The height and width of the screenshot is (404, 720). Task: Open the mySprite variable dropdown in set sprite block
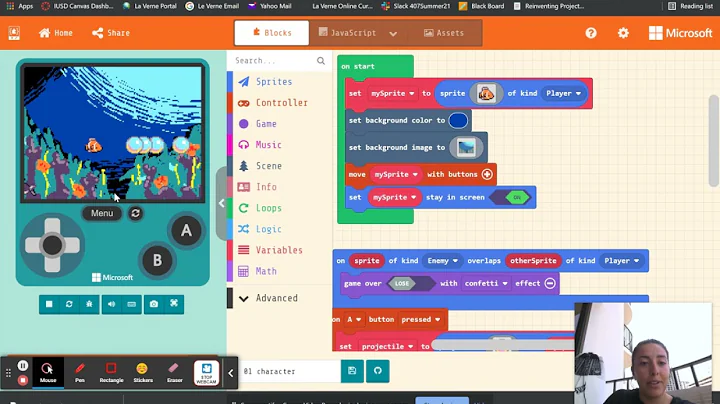pos(393,94)
